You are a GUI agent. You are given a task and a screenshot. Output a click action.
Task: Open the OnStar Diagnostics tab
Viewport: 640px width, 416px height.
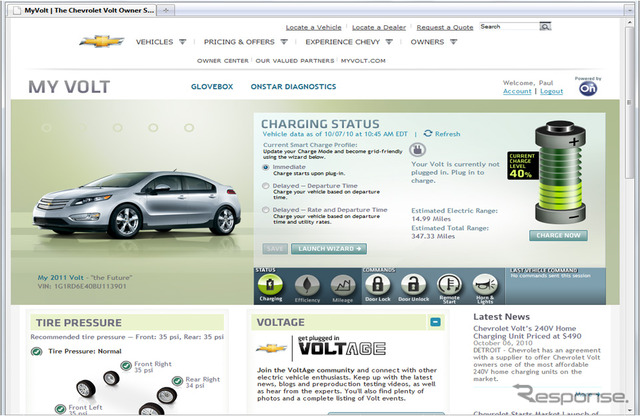point(293,87)
